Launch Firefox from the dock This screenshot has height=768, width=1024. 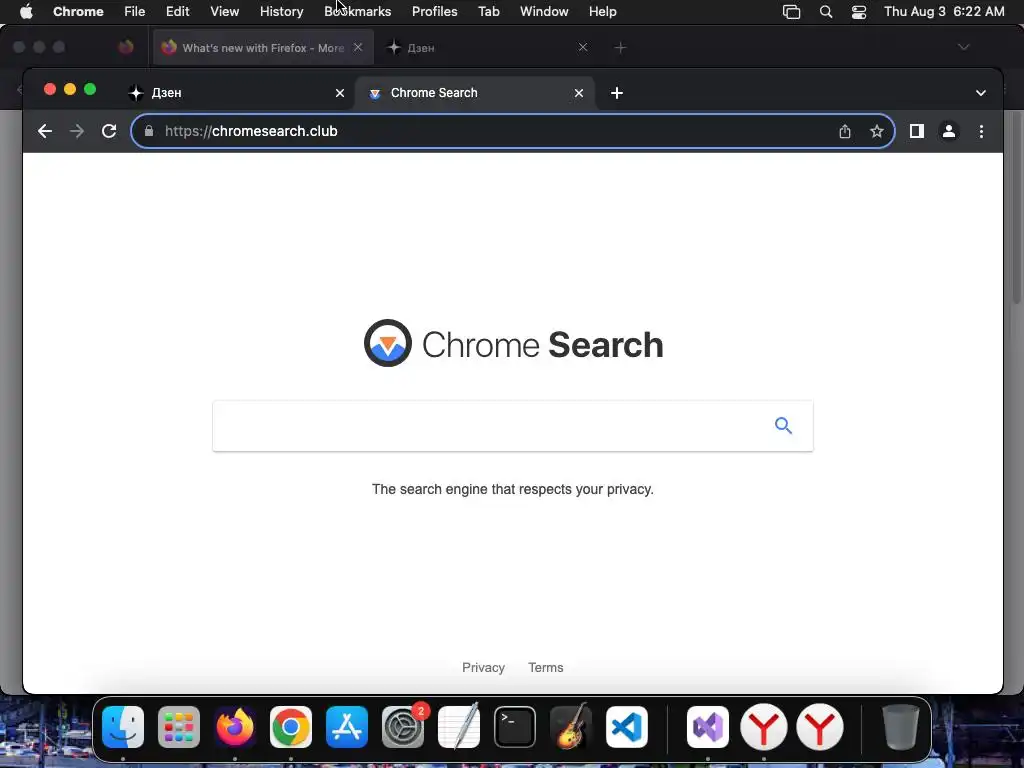[235, 727]
